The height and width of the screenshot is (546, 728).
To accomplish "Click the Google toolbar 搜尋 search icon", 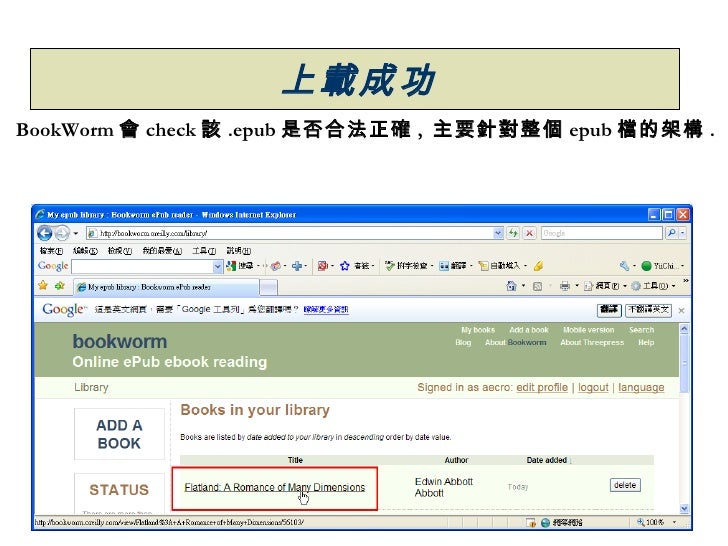I will tap(231, 266).
